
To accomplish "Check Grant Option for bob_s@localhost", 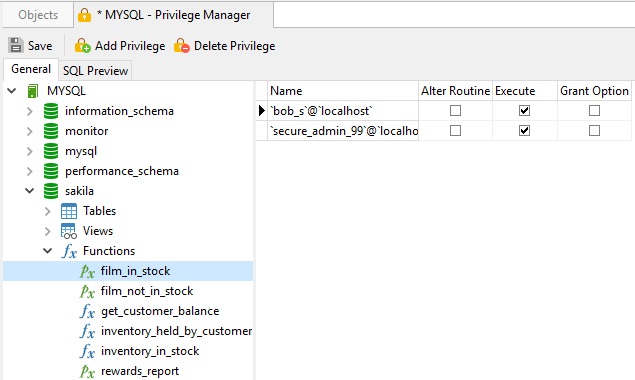I will point(594,111).
